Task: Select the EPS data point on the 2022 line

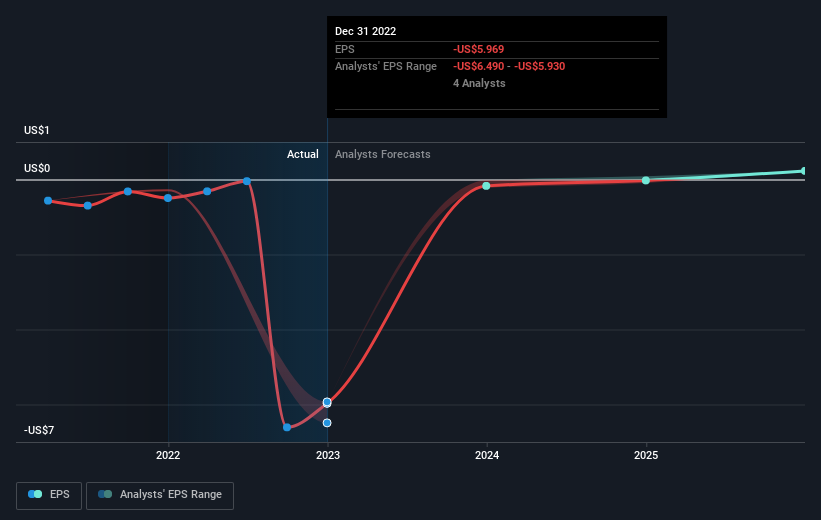Action: pyautogui.click(x=168, y=198)
